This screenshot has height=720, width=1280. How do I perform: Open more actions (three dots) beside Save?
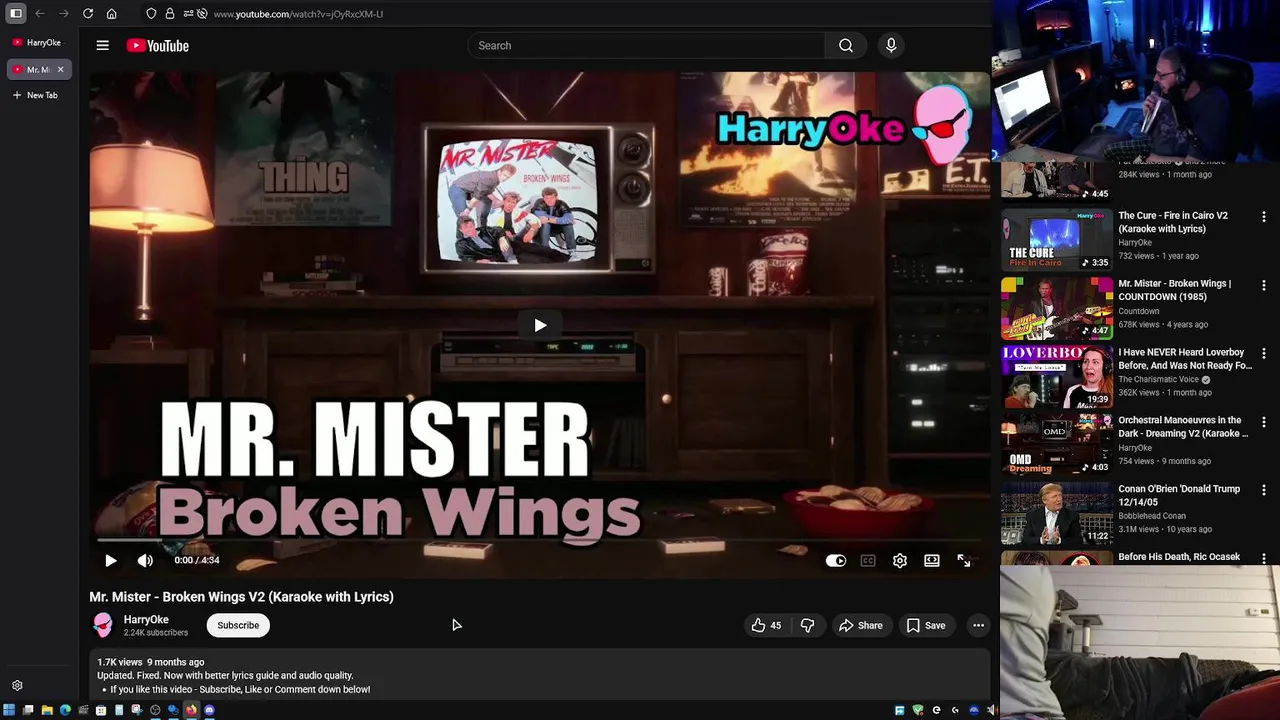click(x=978, y=625)
